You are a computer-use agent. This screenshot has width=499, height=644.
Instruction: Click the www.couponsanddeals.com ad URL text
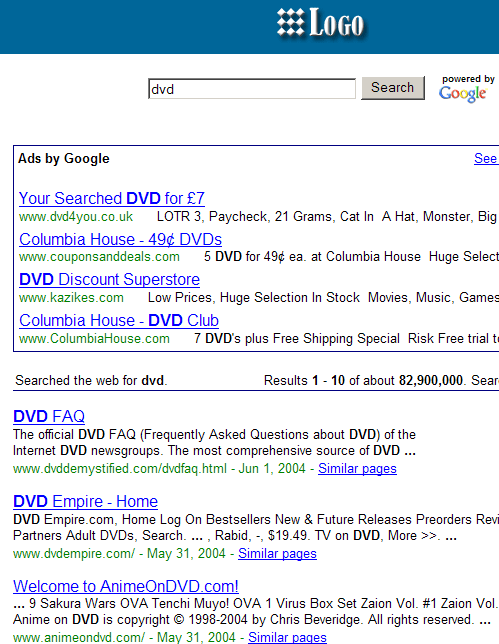[99, 257]
